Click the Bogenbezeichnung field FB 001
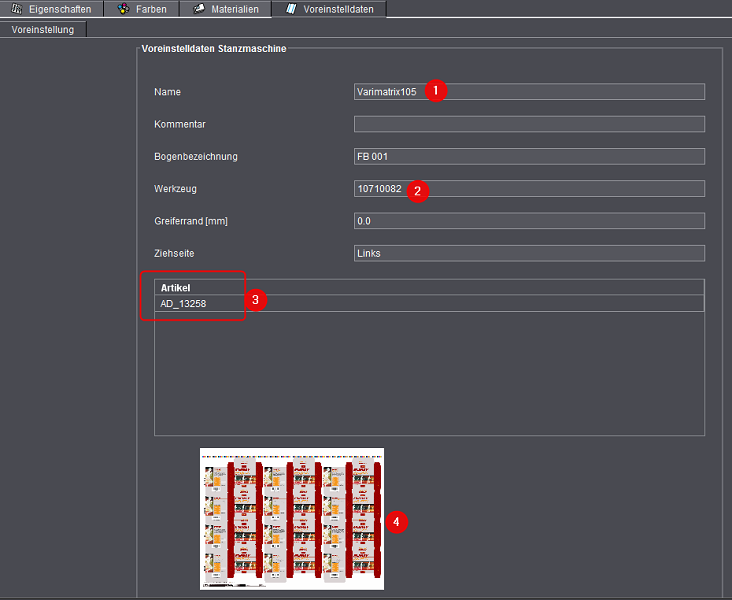 (x=529, y=156)
